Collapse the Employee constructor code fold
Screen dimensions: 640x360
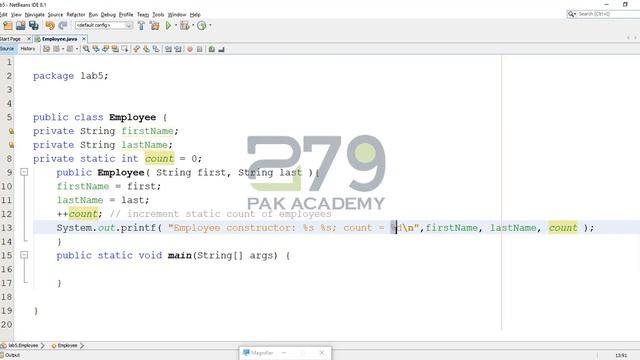(x=24, y=172)
